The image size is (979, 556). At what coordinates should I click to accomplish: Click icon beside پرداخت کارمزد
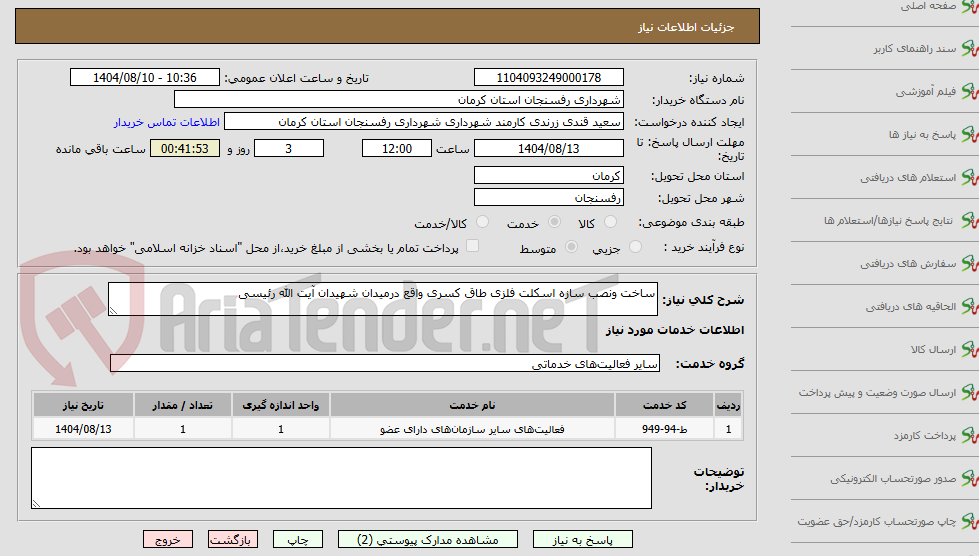click(x=970, y=436)
